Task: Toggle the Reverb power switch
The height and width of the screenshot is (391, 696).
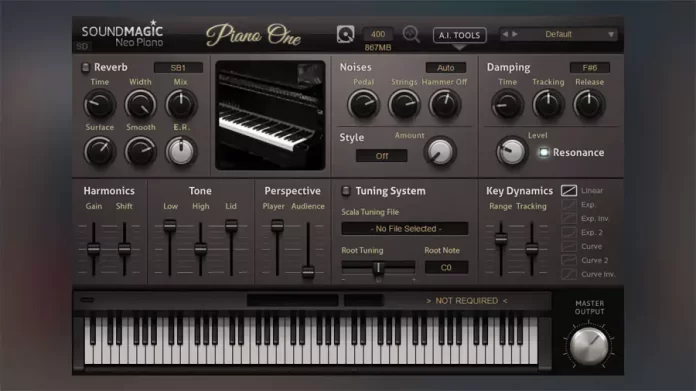Action: coord(85,67)
